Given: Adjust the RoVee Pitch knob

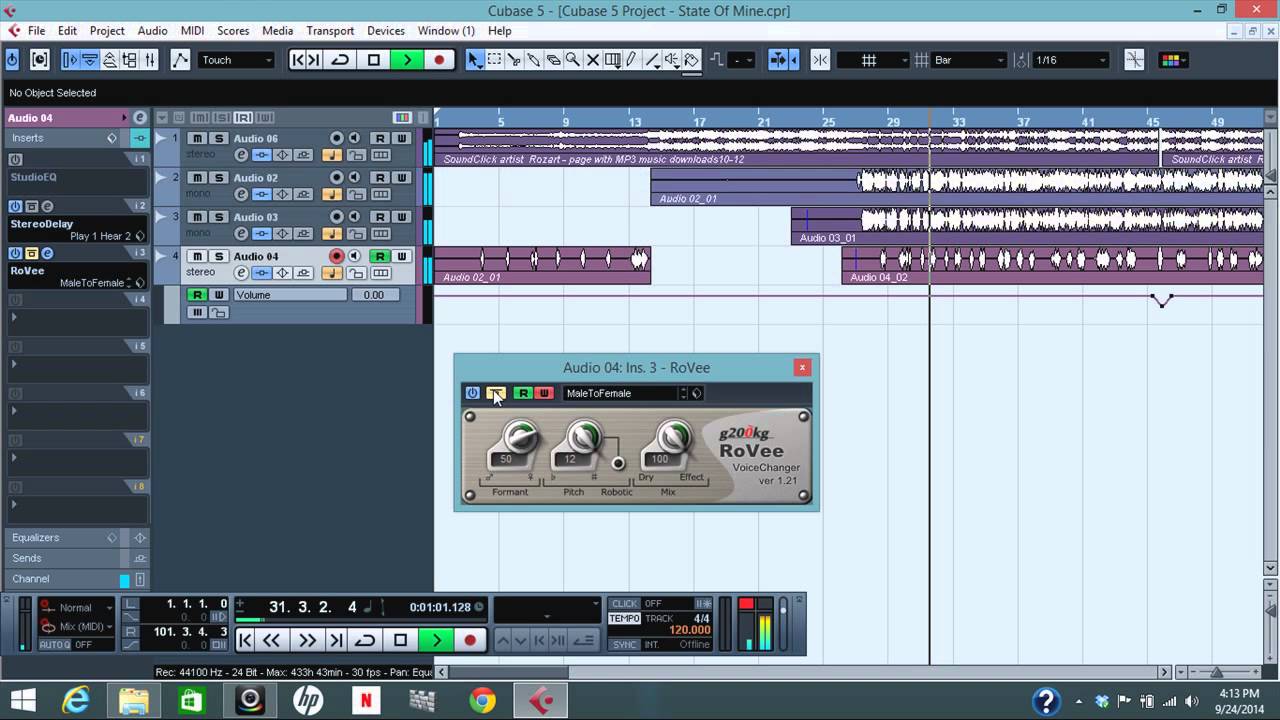Looking at the screenshot, I should click(583, 436).
